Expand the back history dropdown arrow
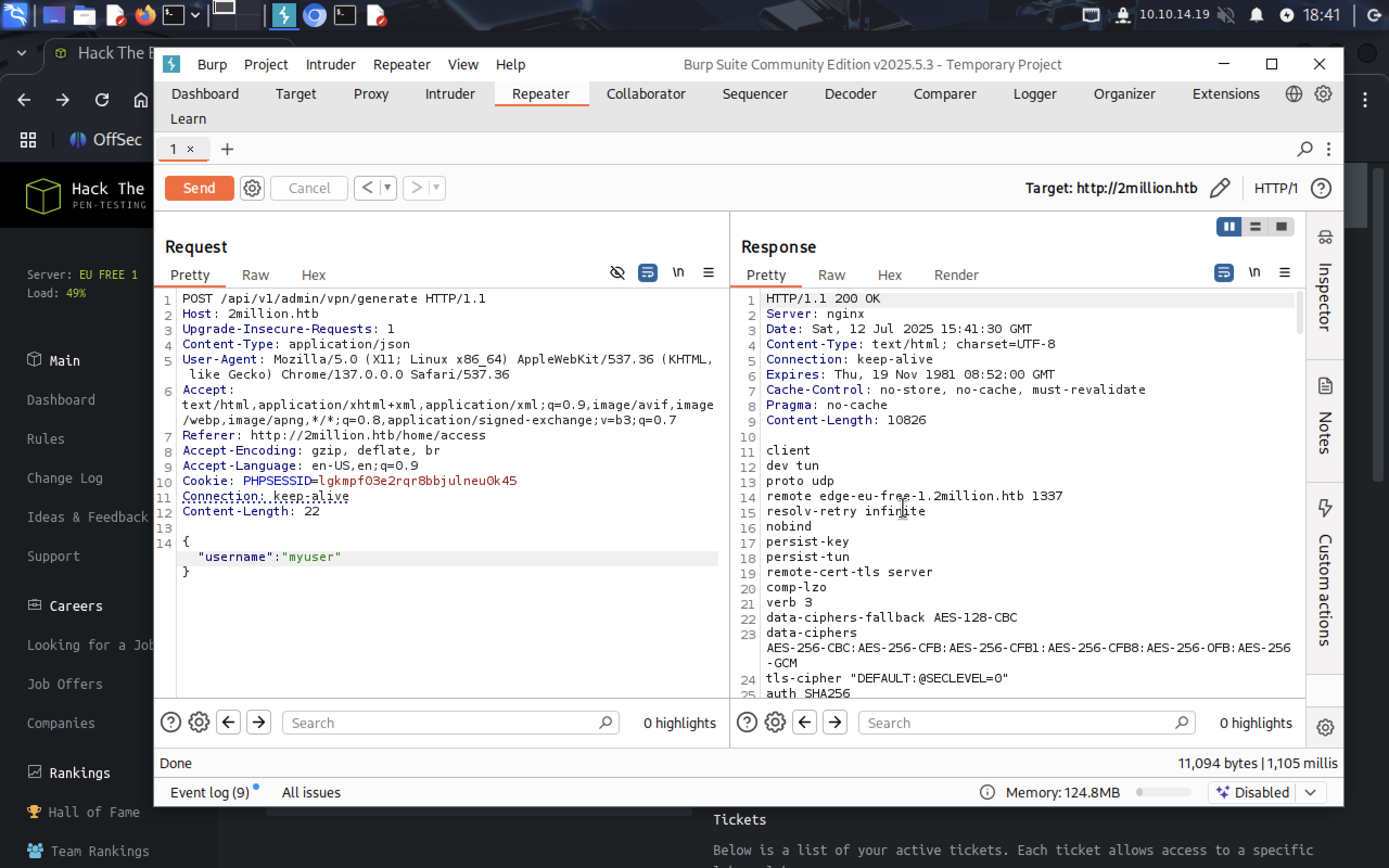 [387, 188]
